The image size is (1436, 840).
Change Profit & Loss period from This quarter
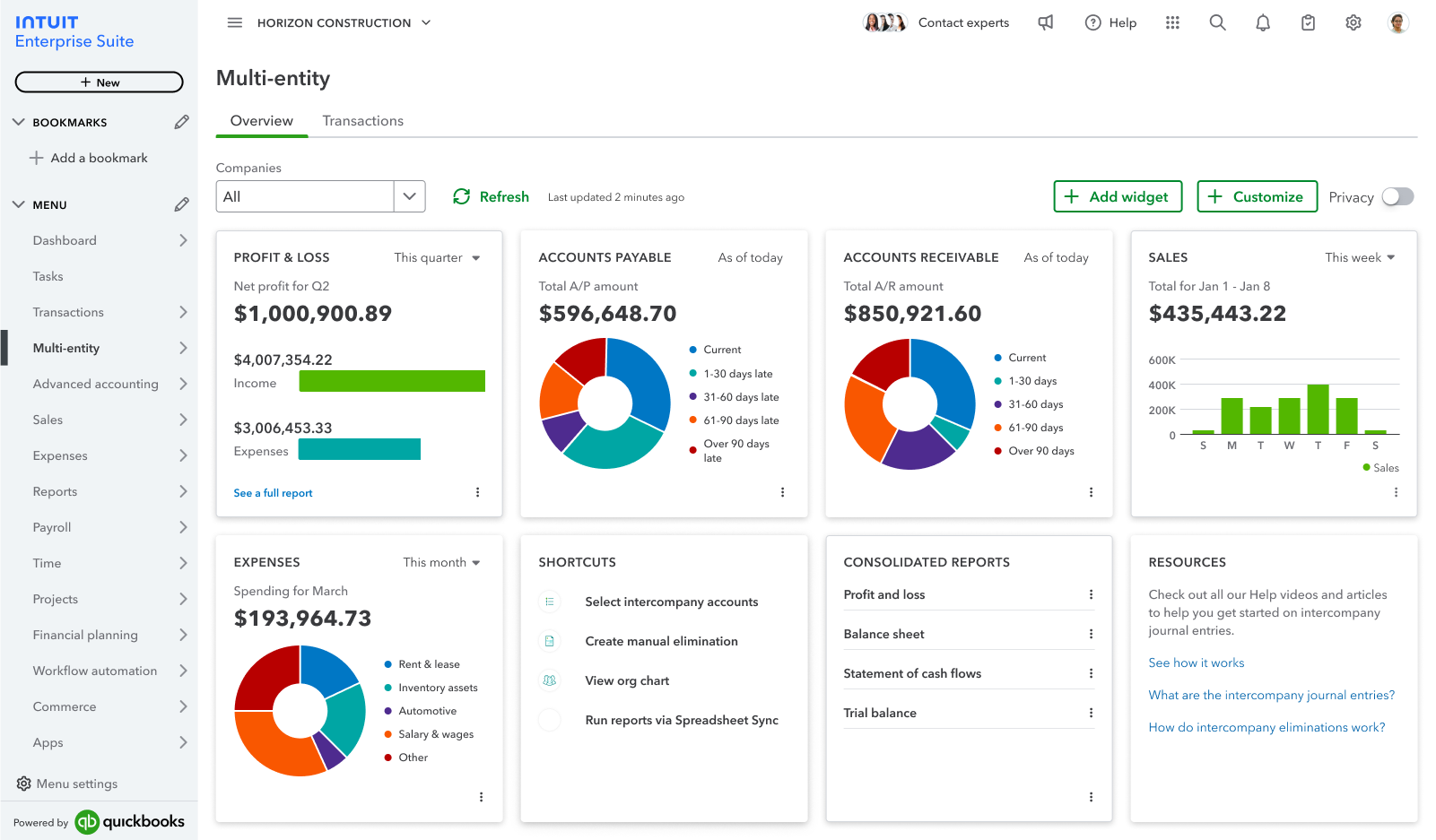coord(437,257)
